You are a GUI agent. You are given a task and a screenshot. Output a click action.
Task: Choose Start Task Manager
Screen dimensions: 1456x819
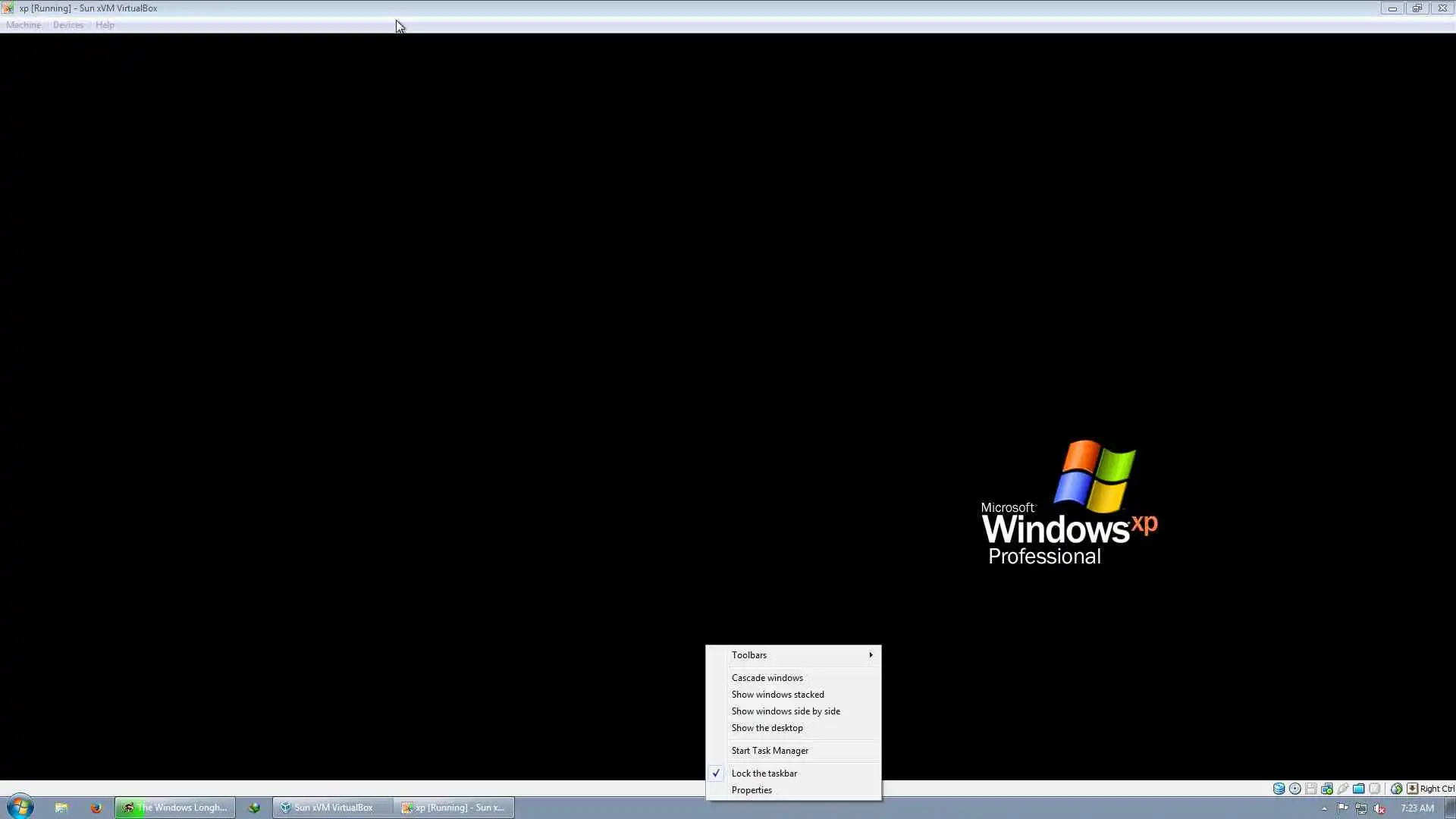pyautogui.click(x=769, y=751)
